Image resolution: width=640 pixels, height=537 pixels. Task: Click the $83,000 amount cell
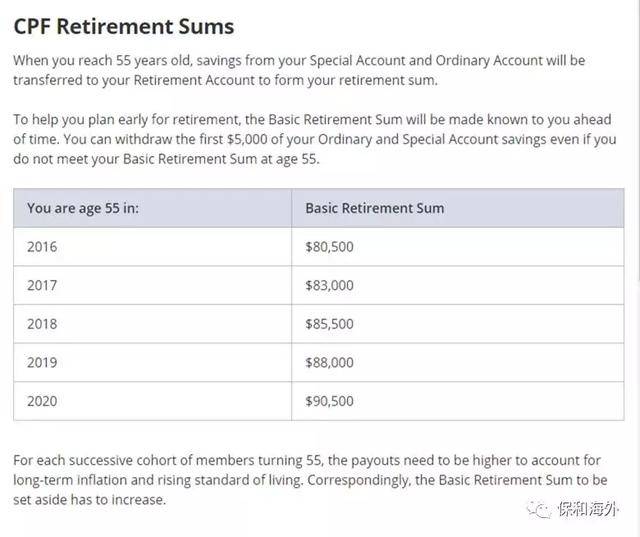[329, 285]
